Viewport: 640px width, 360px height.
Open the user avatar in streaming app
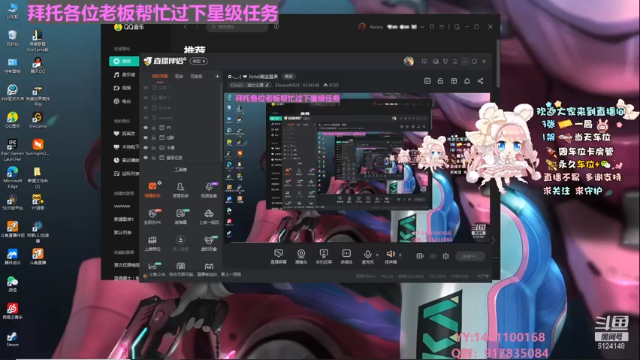(x=409, y=61)
